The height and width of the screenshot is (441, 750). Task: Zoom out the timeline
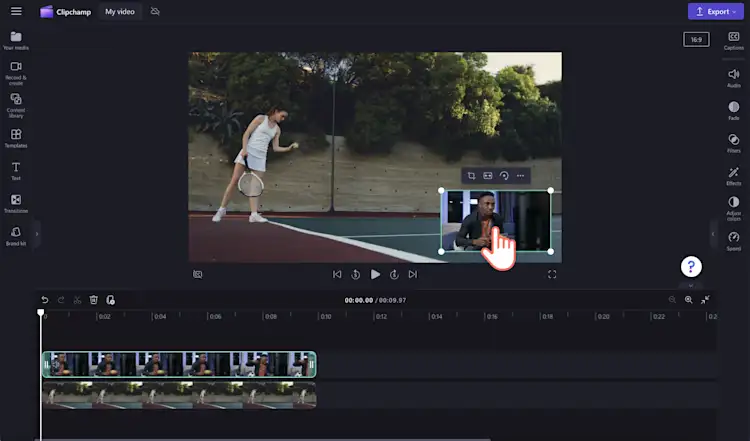pyautogui.click(x=672, y=299)
